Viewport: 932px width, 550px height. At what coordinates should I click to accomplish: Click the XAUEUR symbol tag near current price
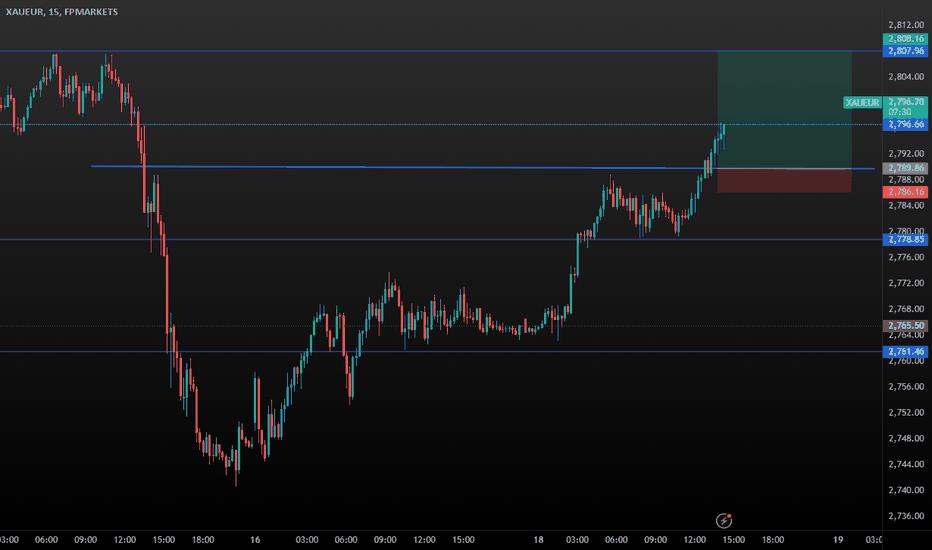click(x=862, y=103)
